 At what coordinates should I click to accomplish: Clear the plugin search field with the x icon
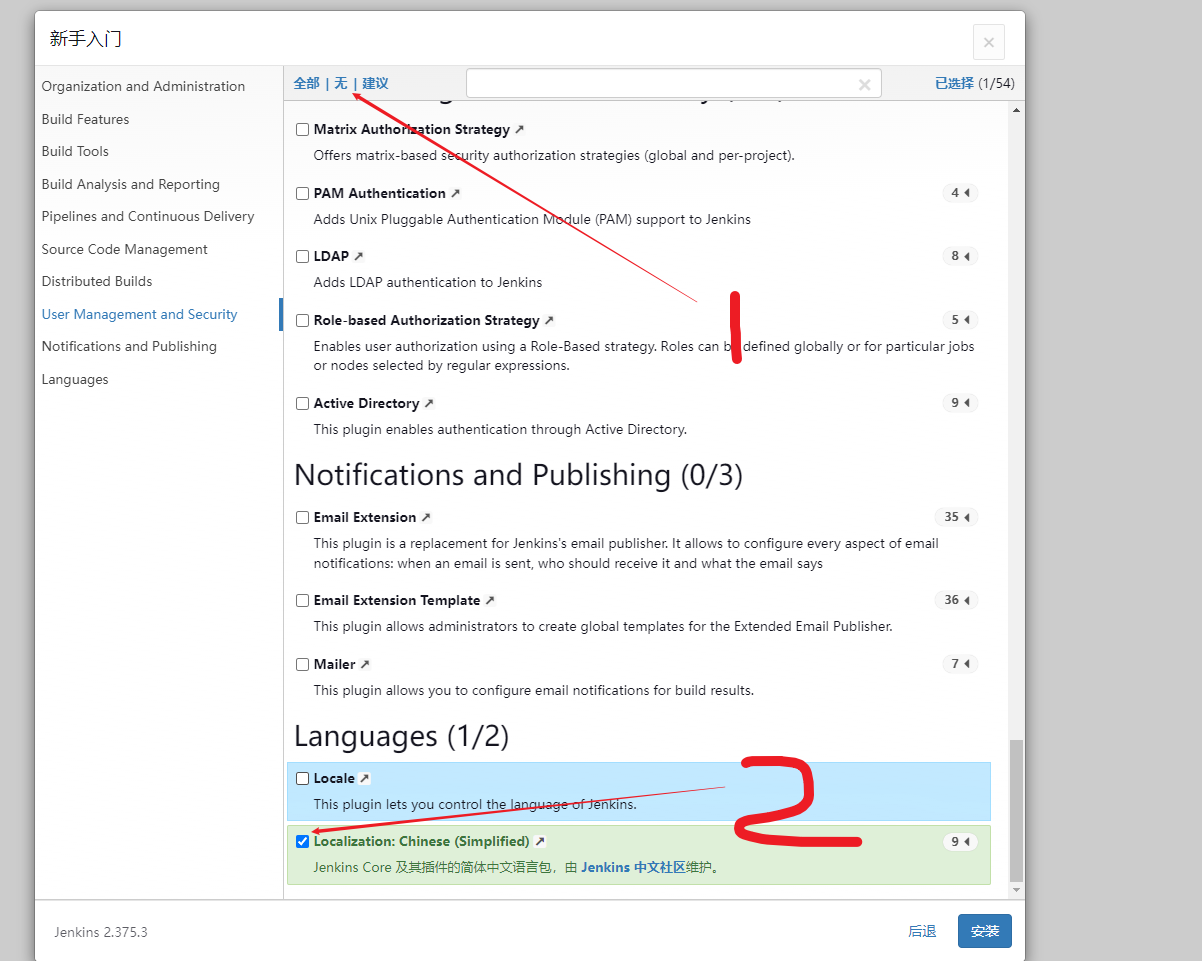point(865,85)
